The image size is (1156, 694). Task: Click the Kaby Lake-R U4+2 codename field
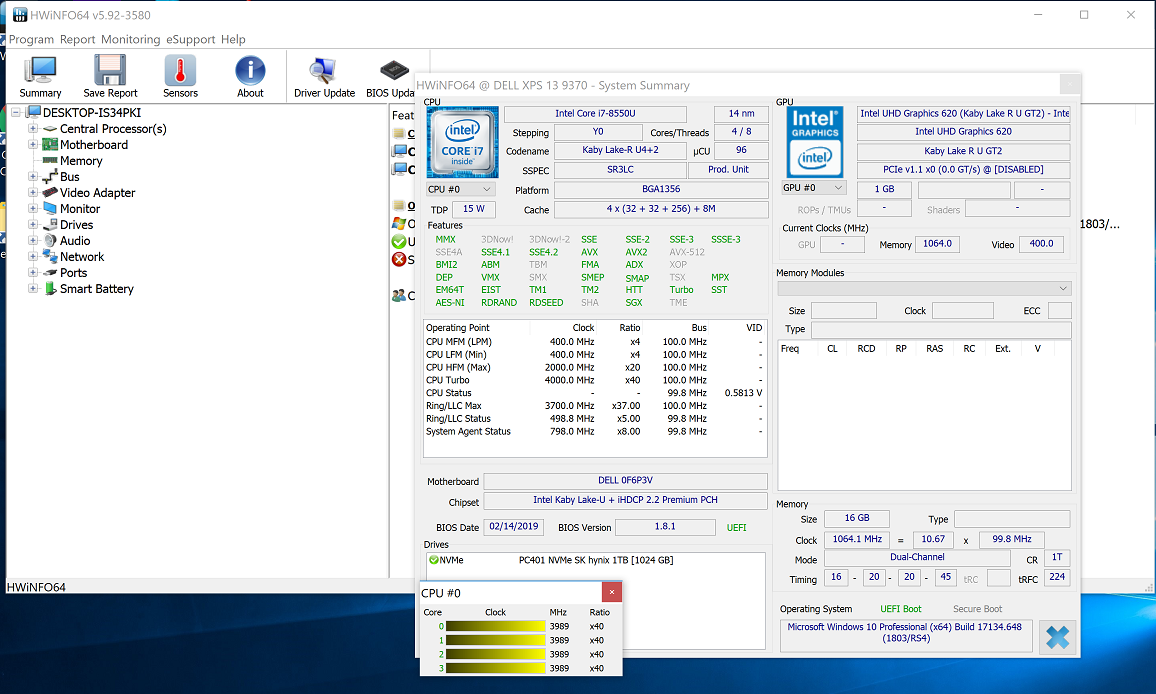(x=620, y=150)
